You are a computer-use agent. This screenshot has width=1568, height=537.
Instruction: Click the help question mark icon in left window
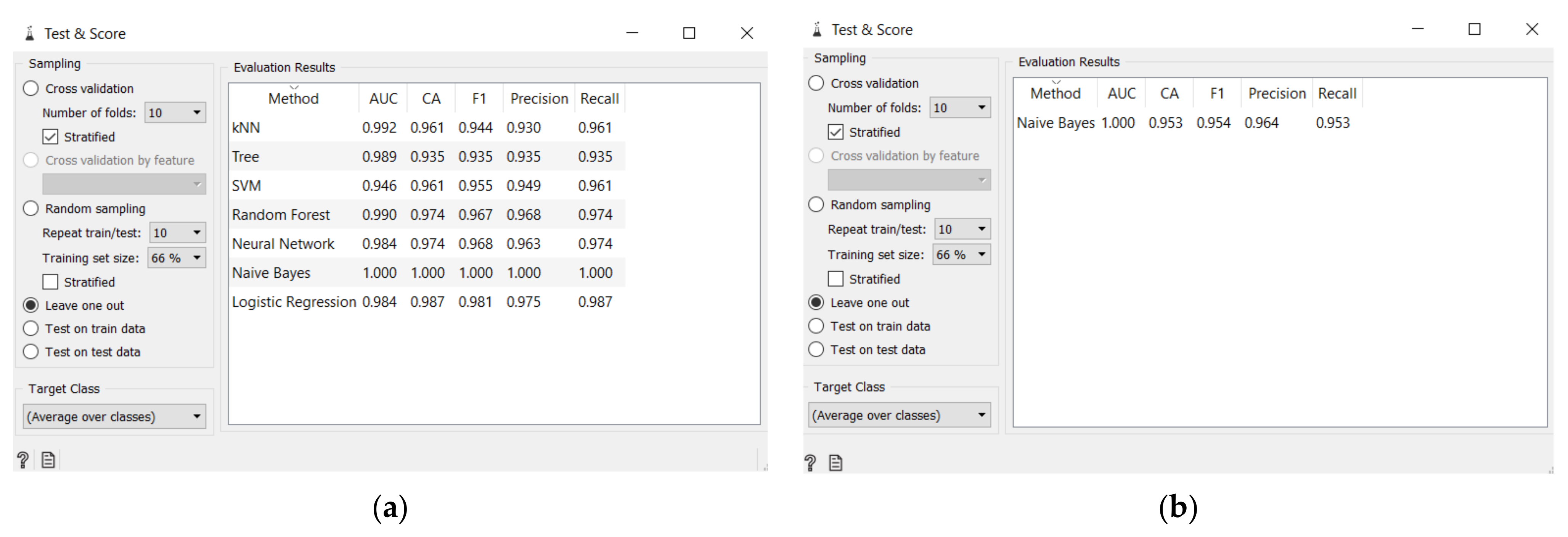[22, 460]
